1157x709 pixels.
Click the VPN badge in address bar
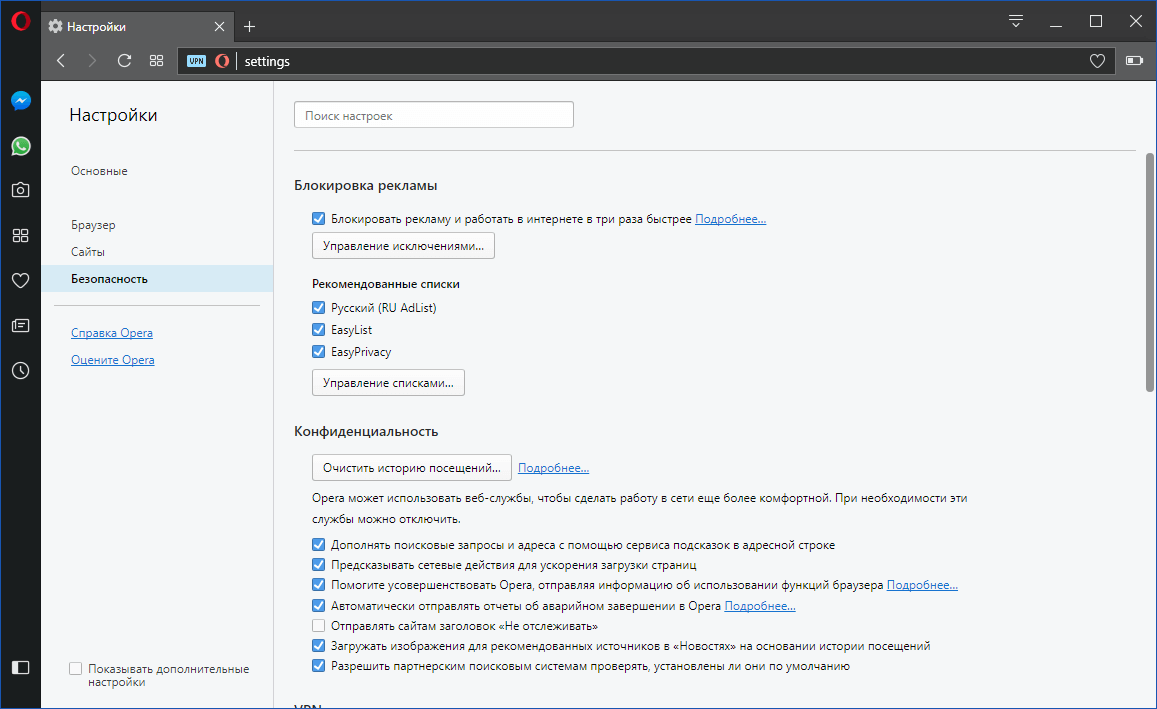[197, 61]
